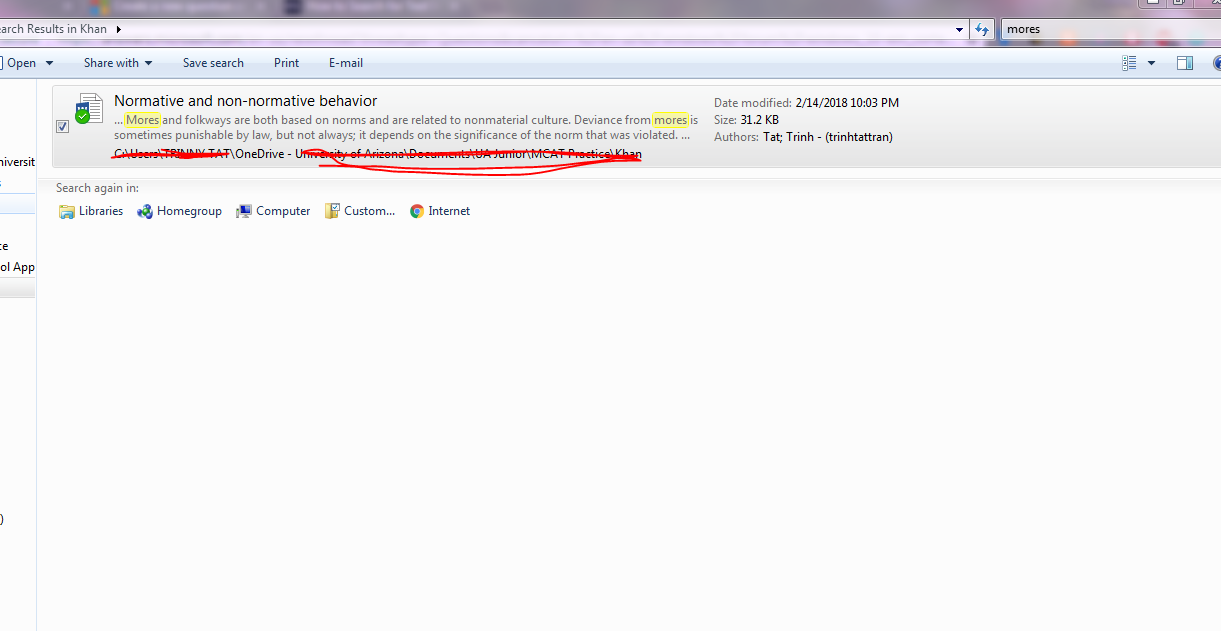The height and width of the screenshot is (631, 1221).
Task: Click the E-mail toolbar button
Action: tap(346, 63)
